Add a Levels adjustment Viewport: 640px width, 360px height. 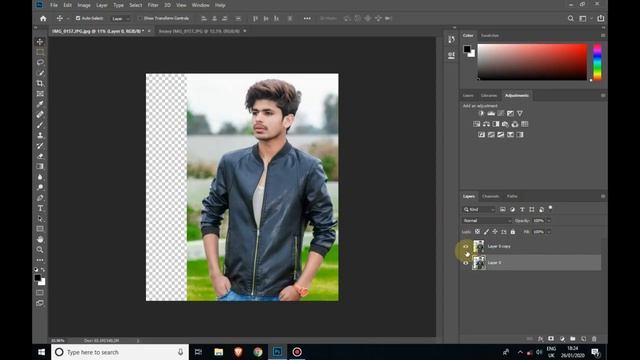491,113
